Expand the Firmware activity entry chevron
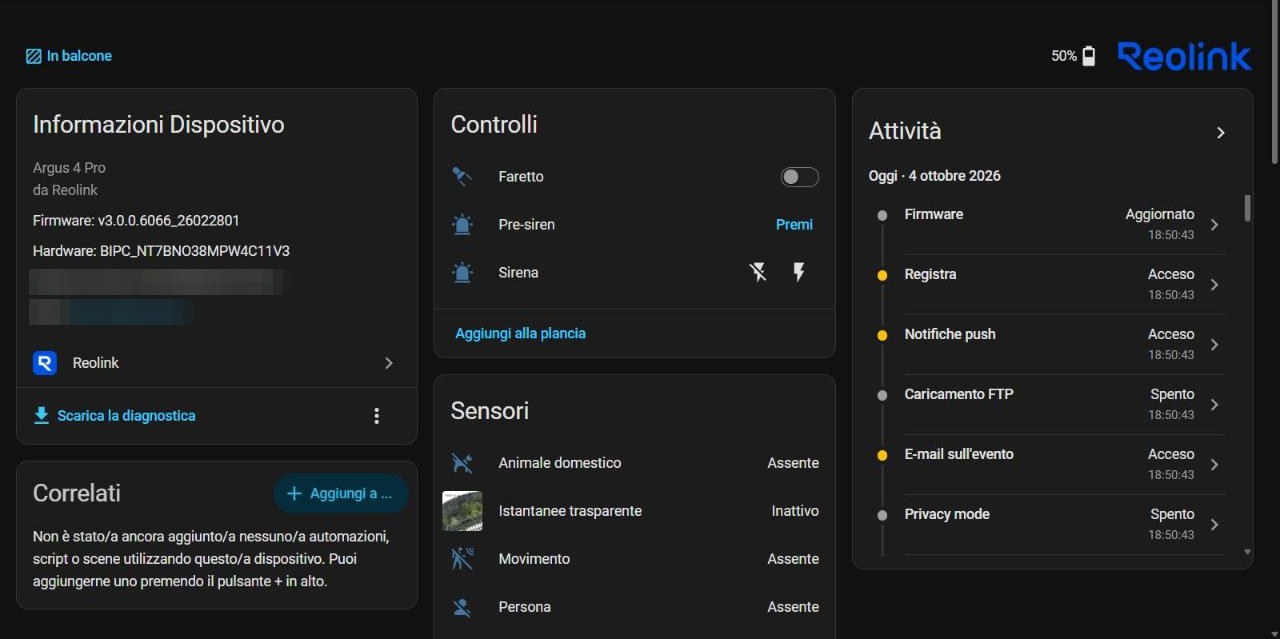1280x639 pixels. [1214, 225]
